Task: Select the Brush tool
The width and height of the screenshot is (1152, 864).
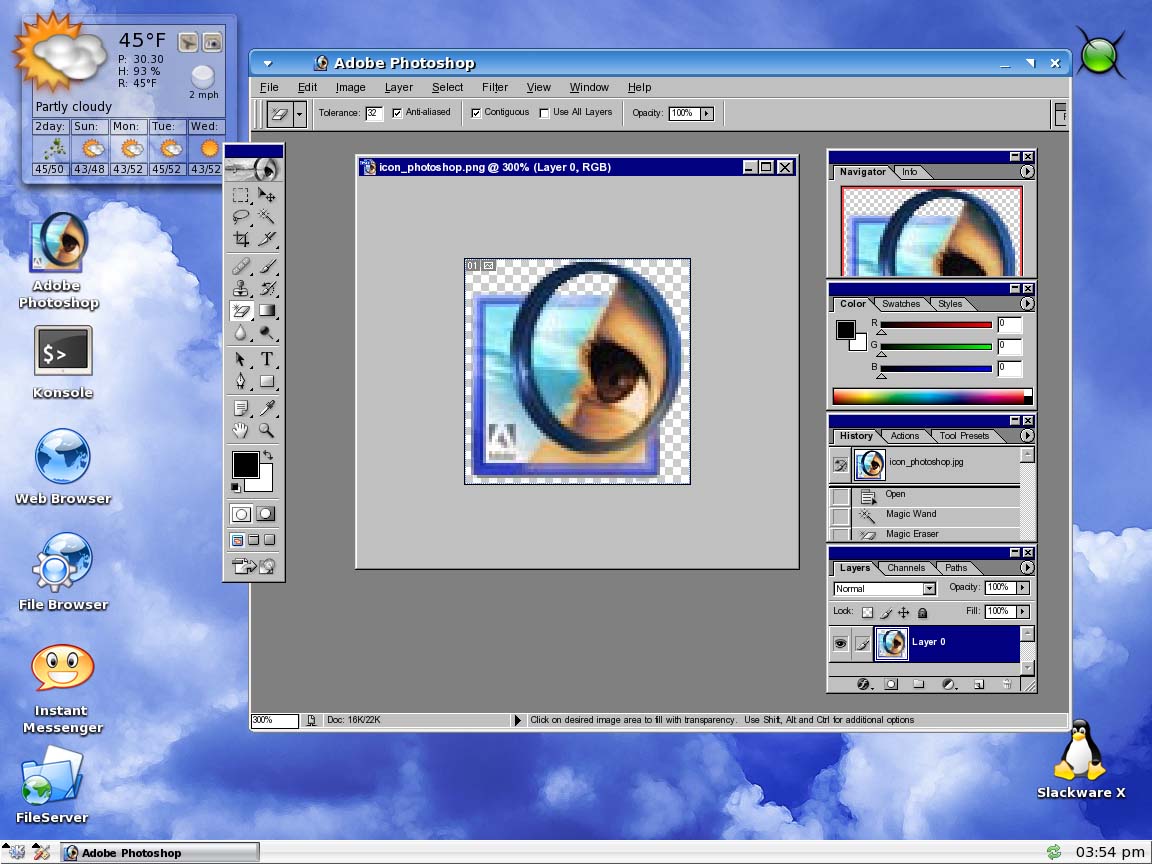Action: pyautogui.click(x=267, y=266)
